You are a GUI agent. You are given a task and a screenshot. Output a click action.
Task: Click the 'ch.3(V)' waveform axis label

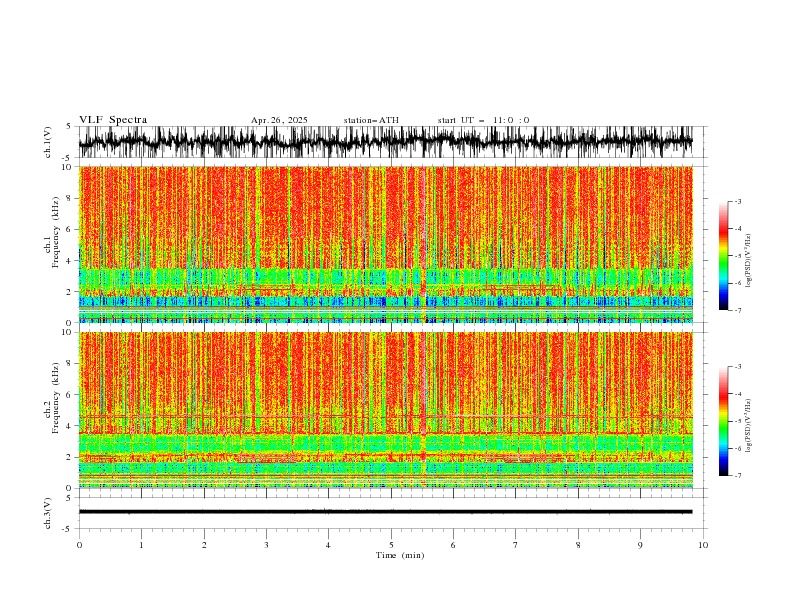48,513
